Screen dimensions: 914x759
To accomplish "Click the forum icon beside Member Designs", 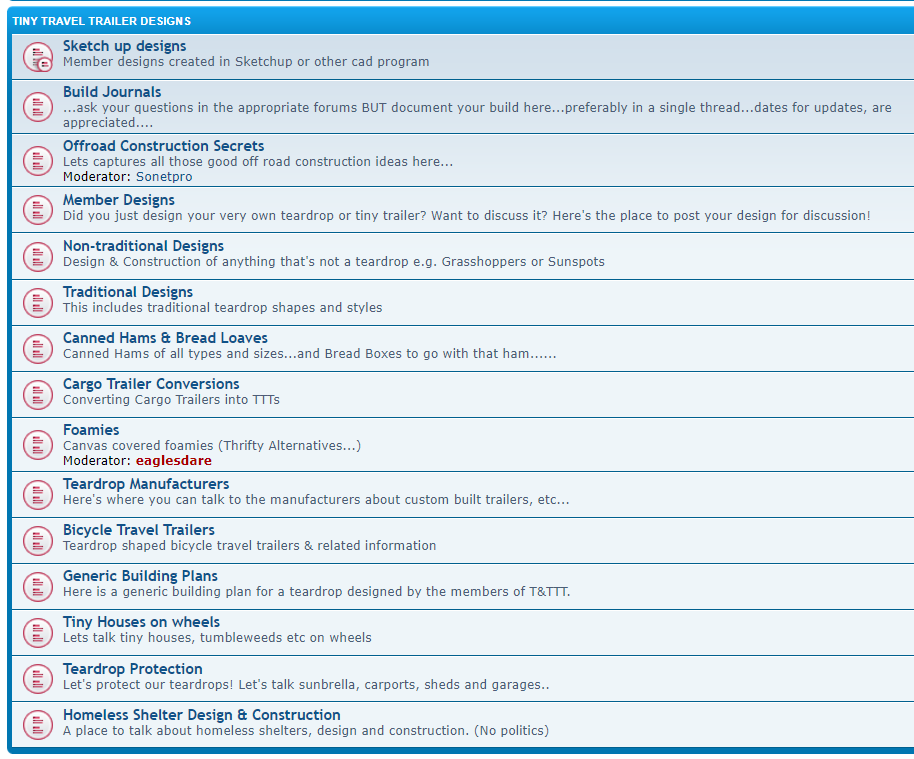I will click(38, 209).
